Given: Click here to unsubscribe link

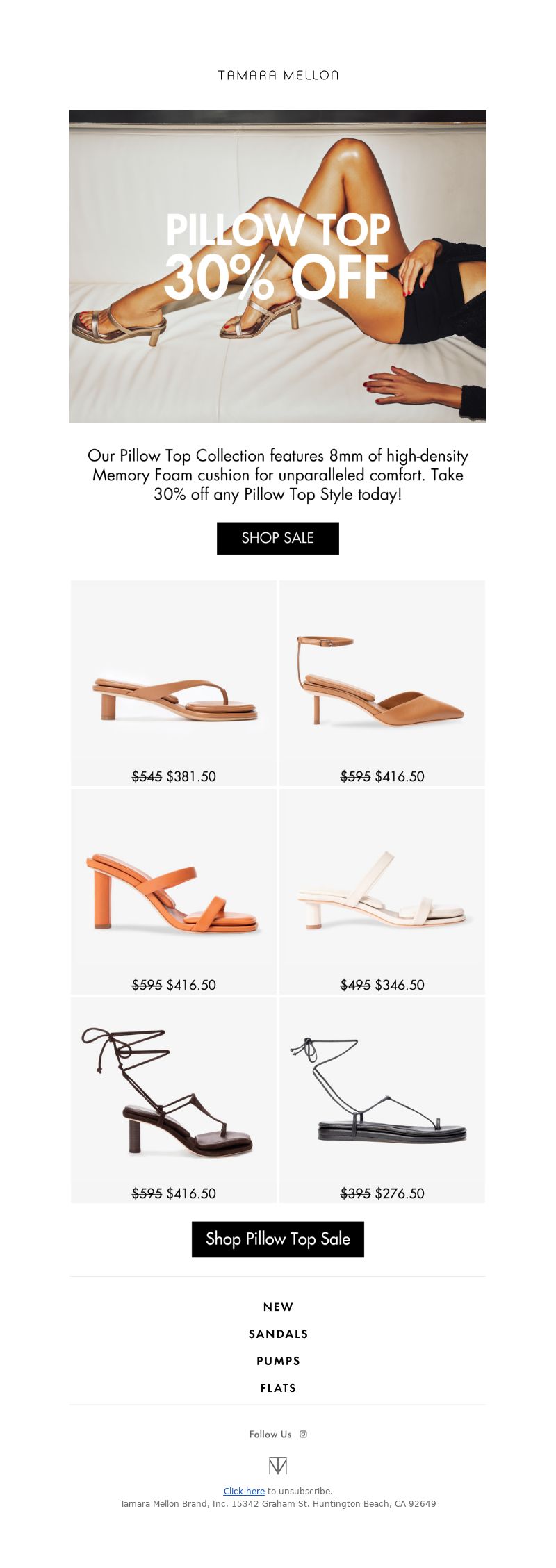Looking at the screenshot, I should 244,1491.
